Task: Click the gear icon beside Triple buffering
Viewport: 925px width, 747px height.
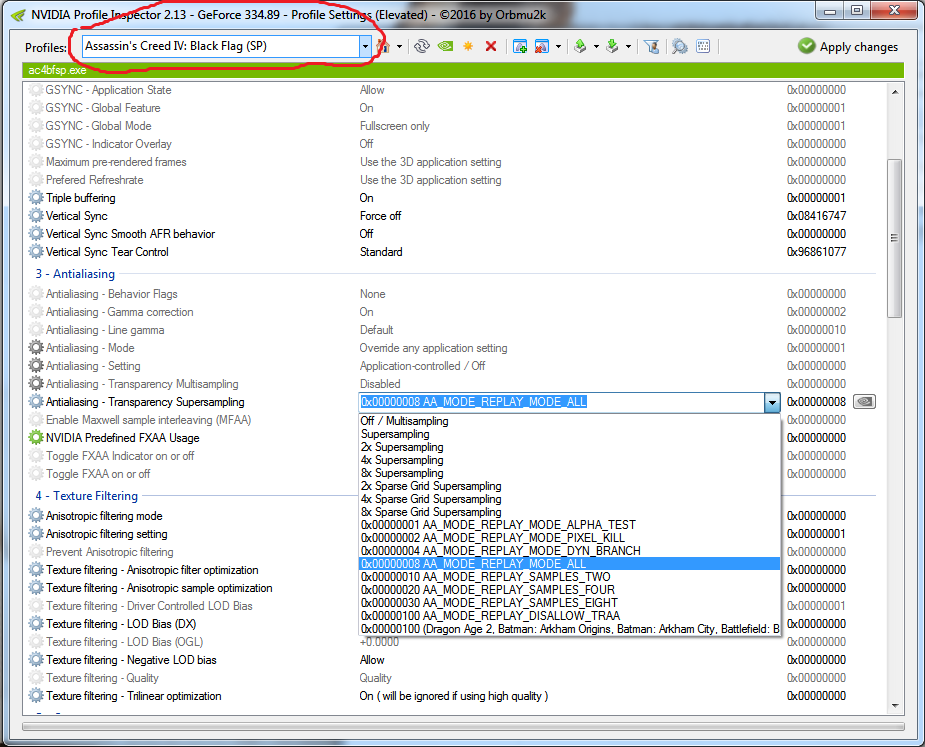Action: pyautogui.click(x=36, y=198)
